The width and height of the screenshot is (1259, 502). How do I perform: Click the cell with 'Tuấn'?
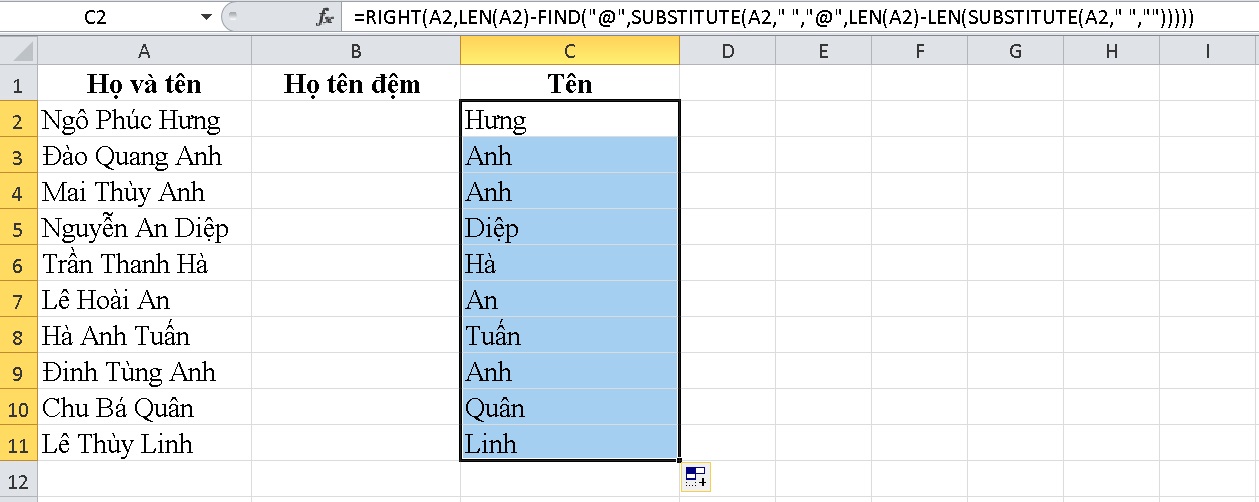(x=569, y=336)
